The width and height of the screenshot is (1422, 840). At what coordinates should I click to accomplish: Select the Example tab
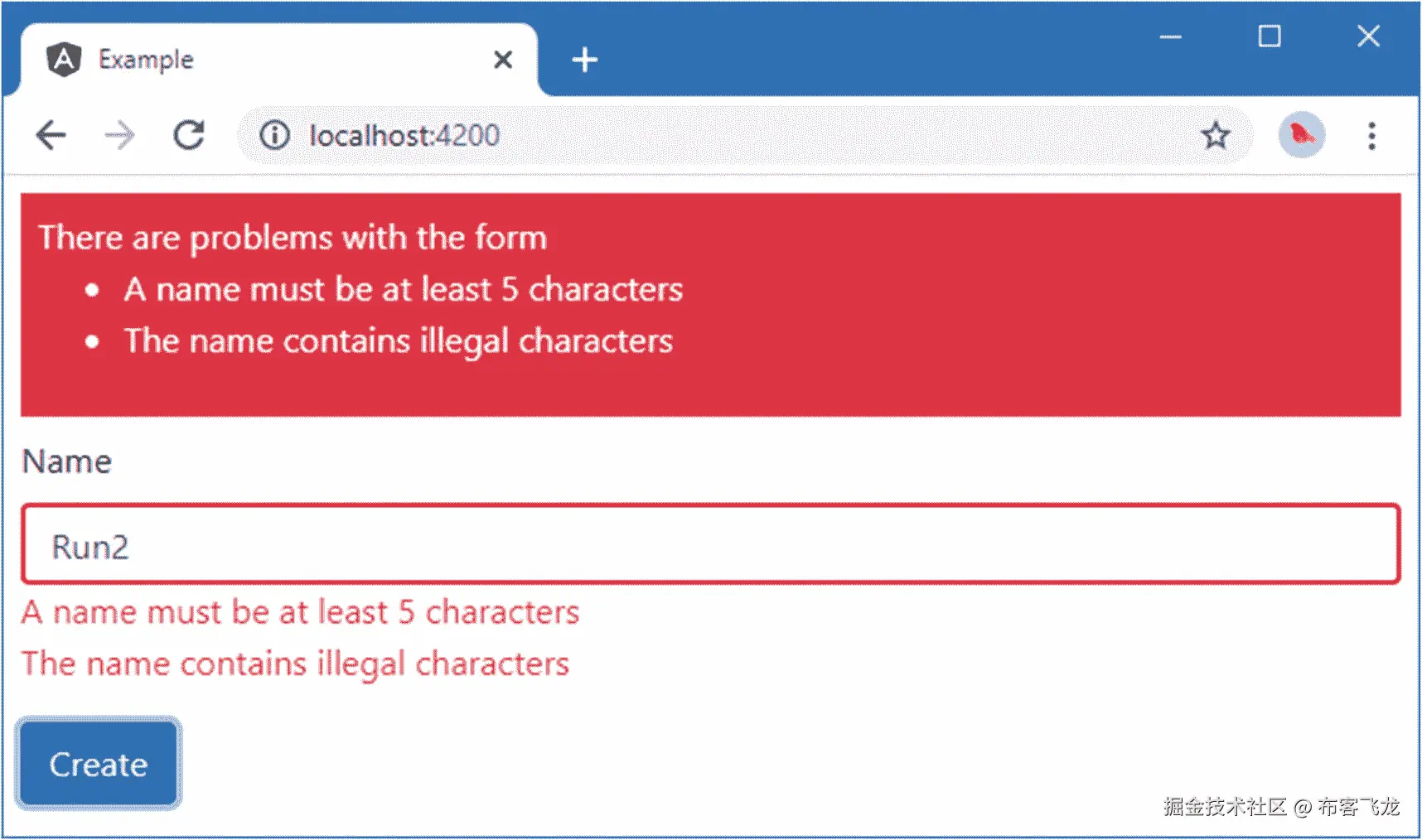point(278,60)
